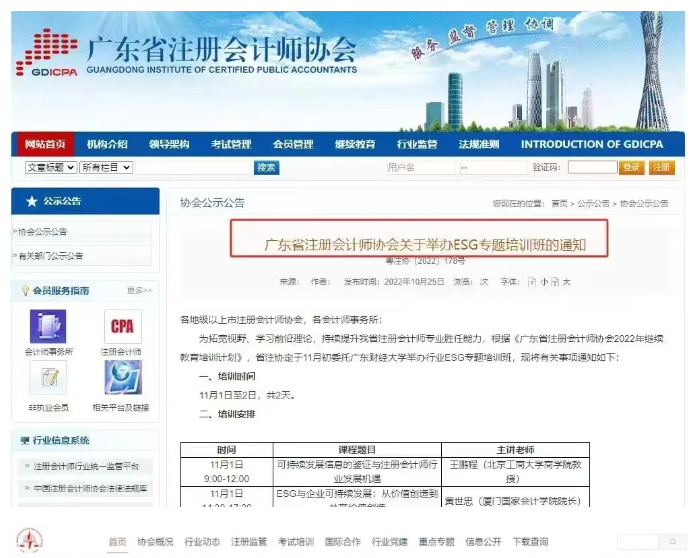Click table cell 黄世忠 lecturer

[515, 498]
